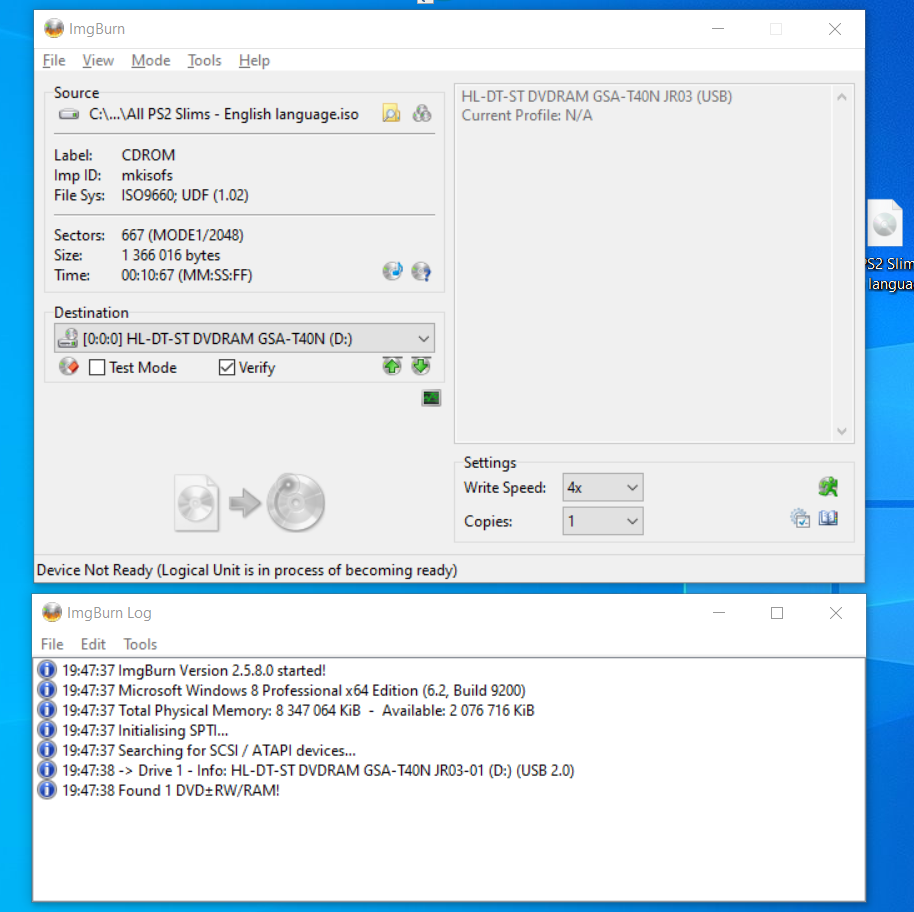The width and height of the screenshot is (914, 912).
Task: Click the load tray green down-arrow icon
Action: 421,366
